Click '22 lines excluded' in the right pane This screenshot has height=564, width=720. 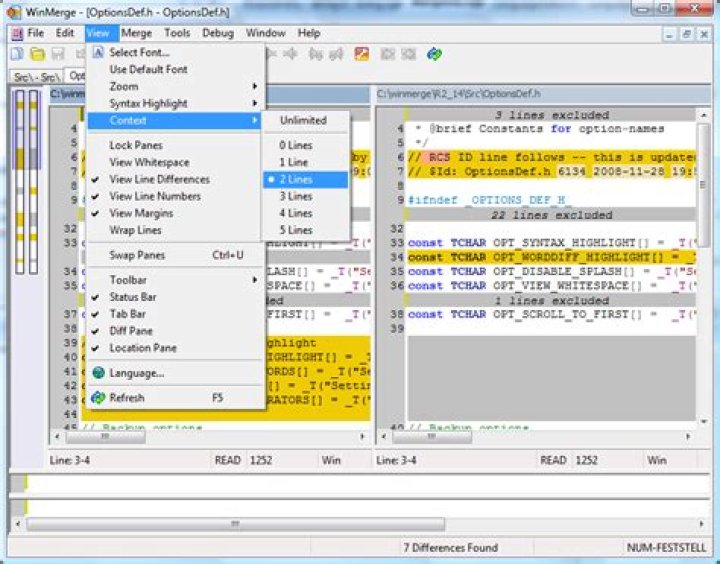pyautogui.click(x=551, y=214)
